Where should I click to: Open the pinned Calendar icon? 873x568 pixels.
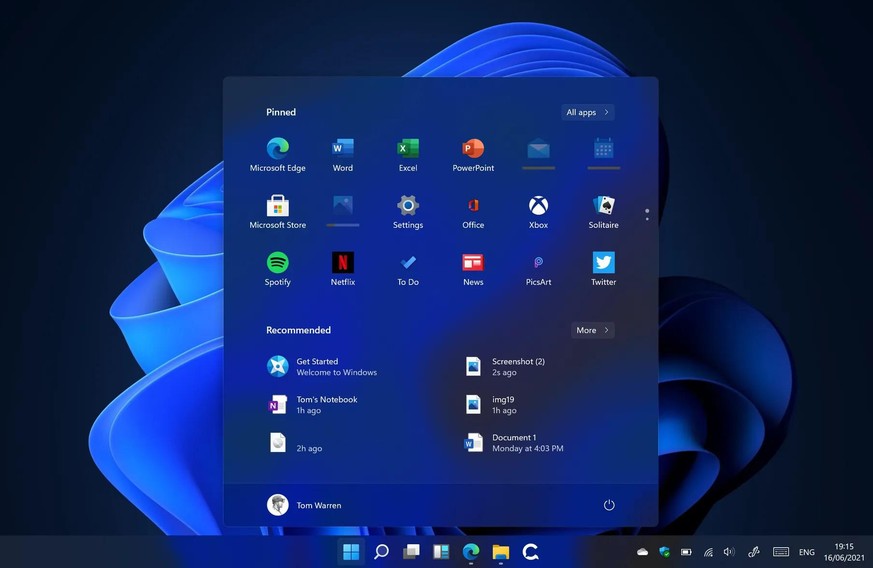coord(604,149)
